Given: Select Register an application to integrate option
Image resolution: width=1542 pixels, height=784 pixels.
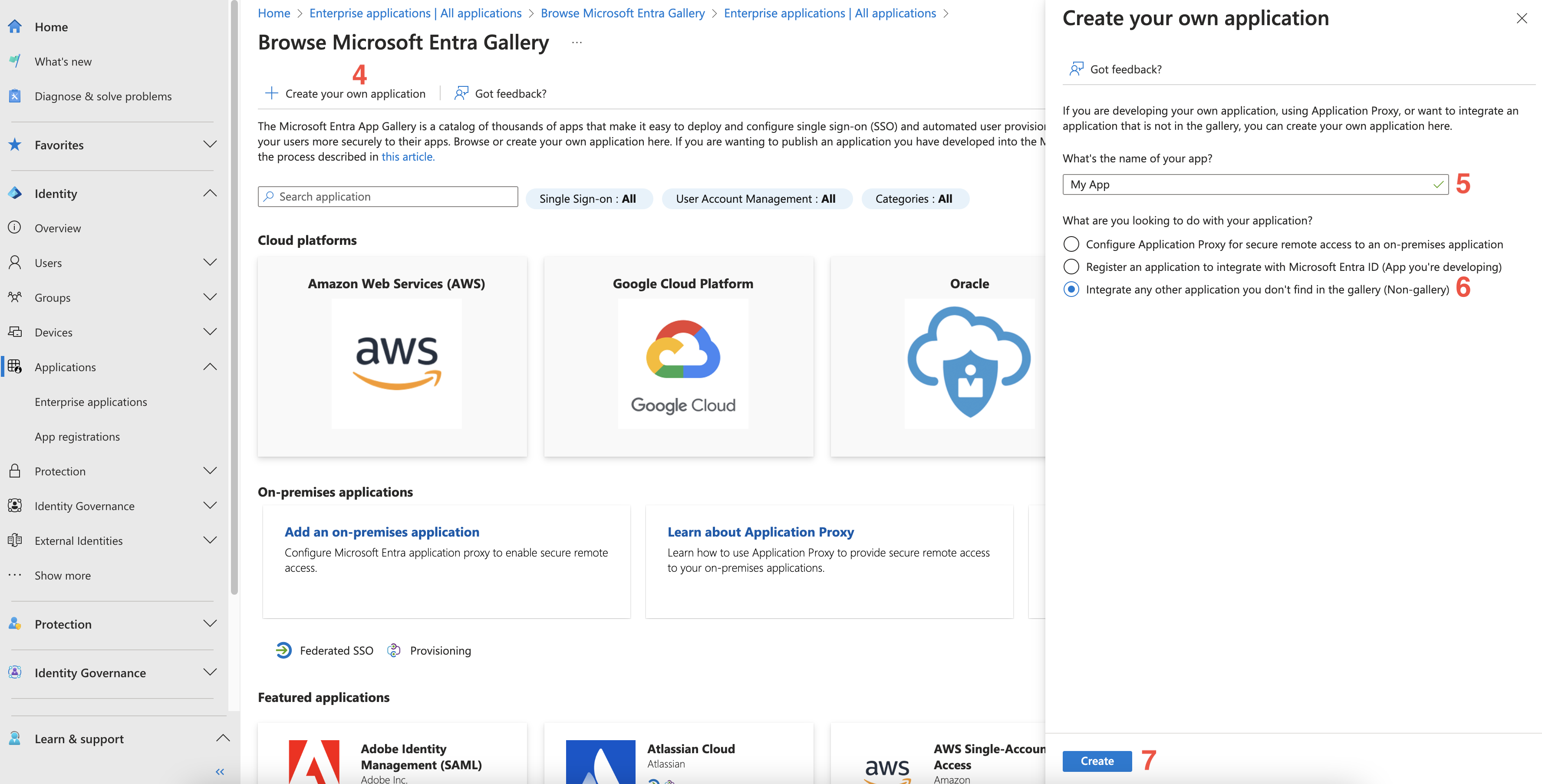Looking at the screenshot, I should pos(1071,267).
